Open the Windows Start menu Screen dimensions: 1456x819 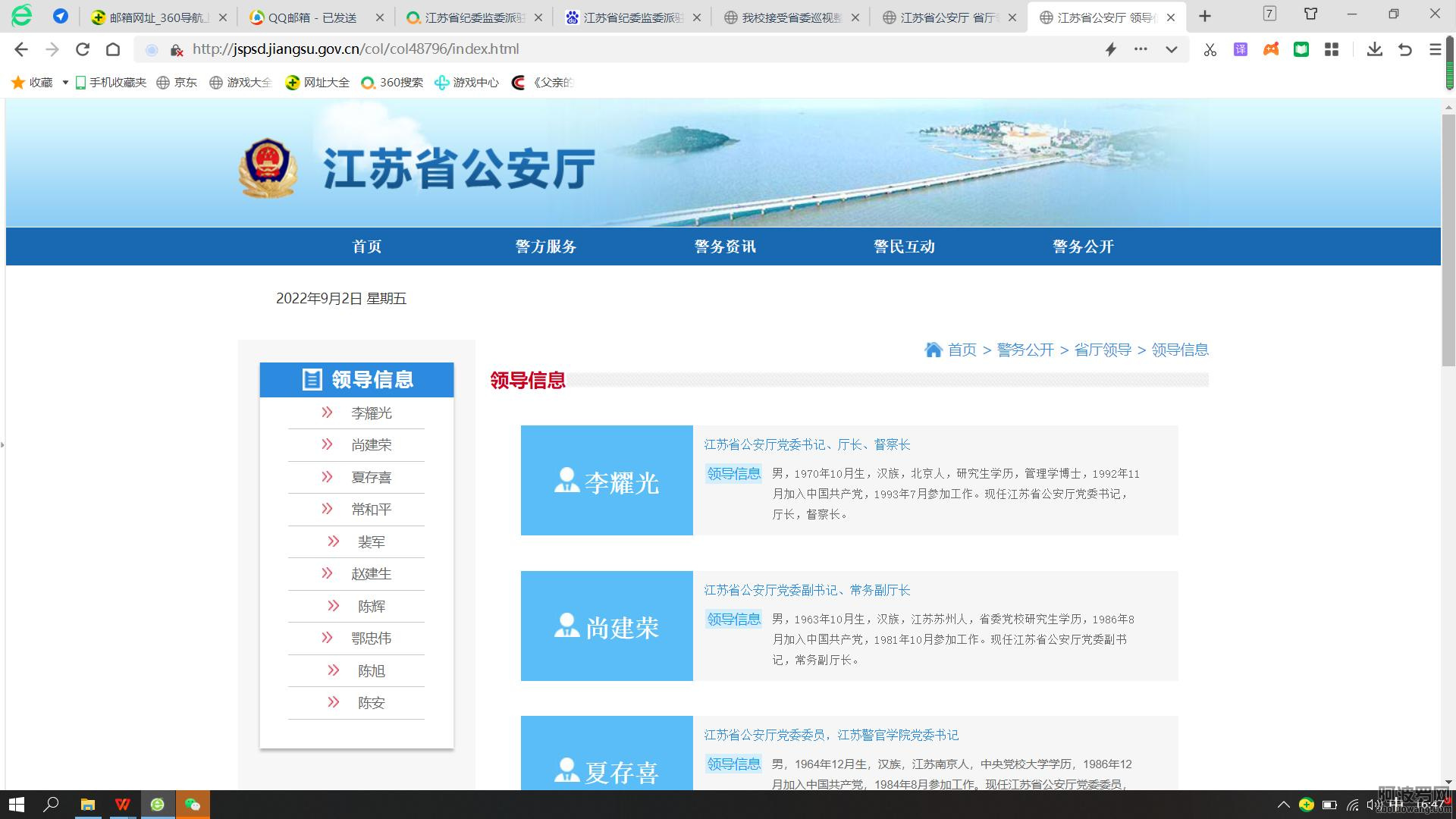pyautogui.click(x=16, y=805)
